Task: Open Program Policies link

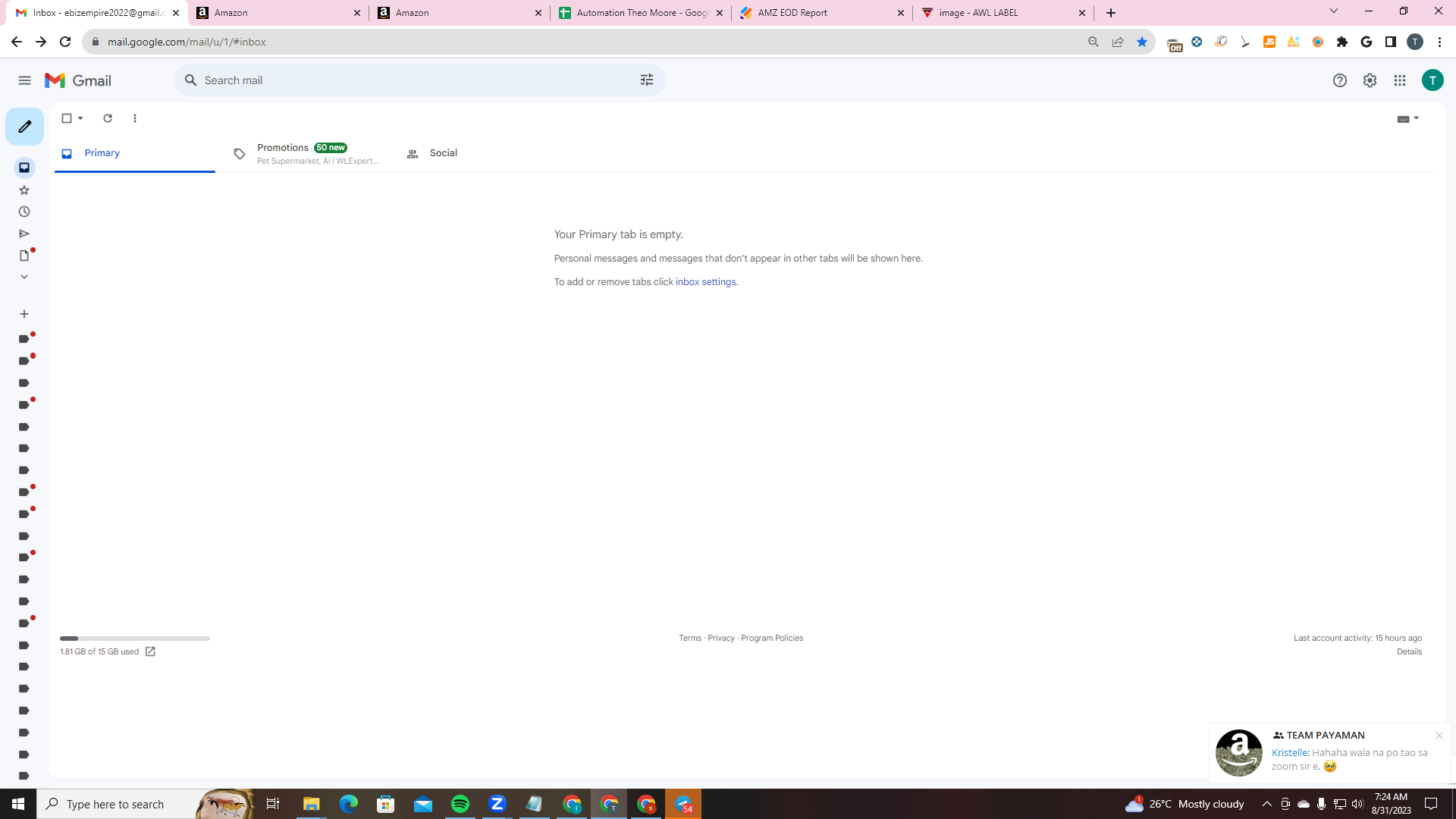Action: click(772, 639)
